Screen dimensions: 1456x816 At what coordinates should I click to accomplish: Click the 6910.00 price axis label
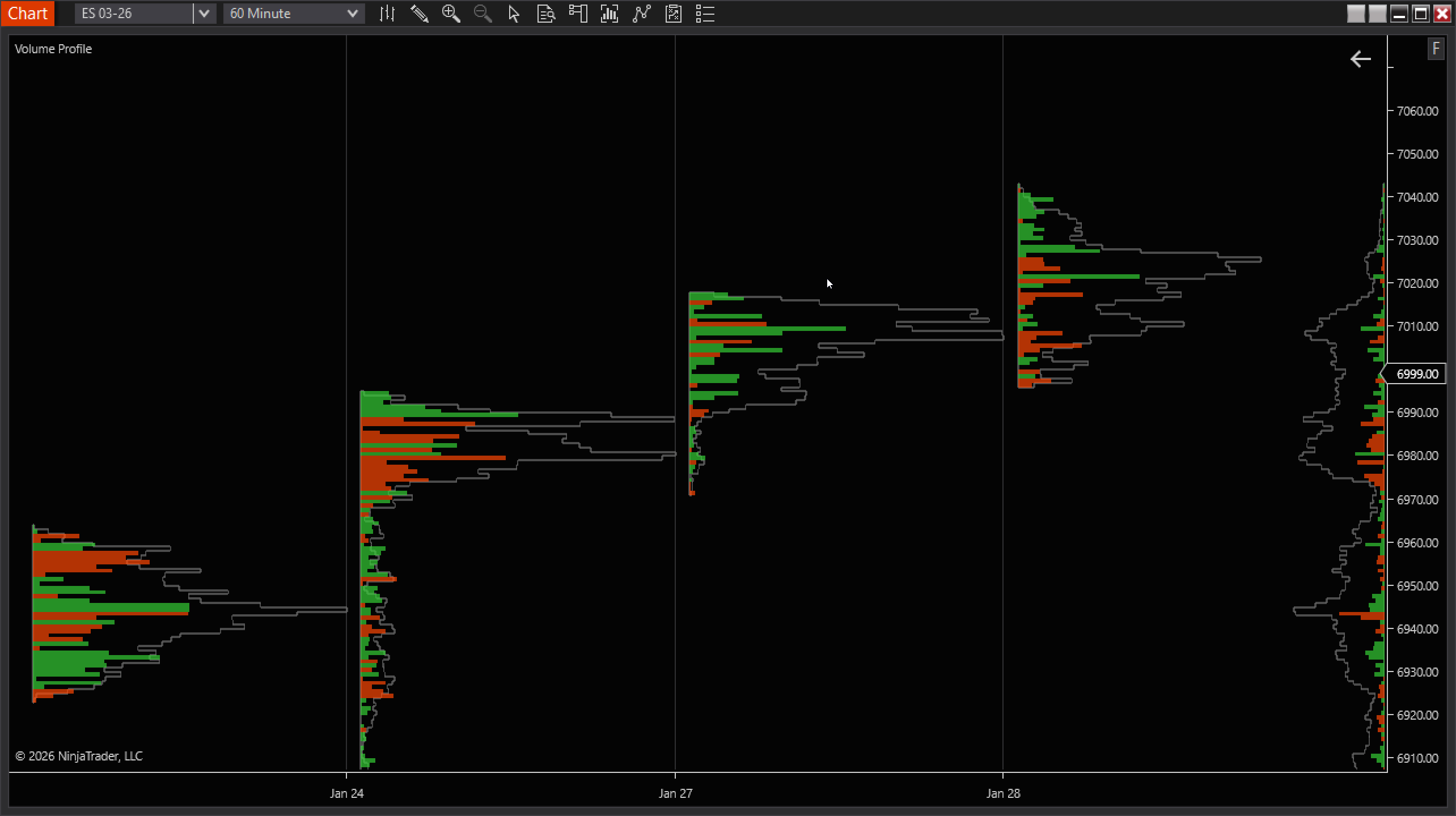pos(1417,758)
